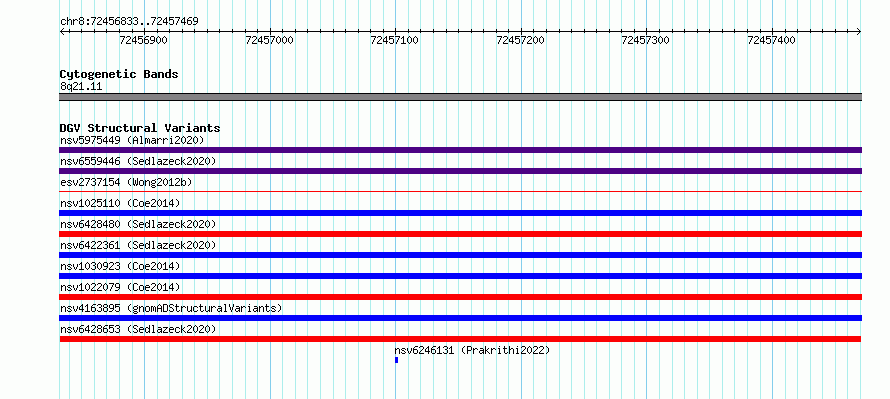Open nsv6559446 (Sedlazeck2020) variant label
This screenshot has width=890, height=399.
click(138, 161)
